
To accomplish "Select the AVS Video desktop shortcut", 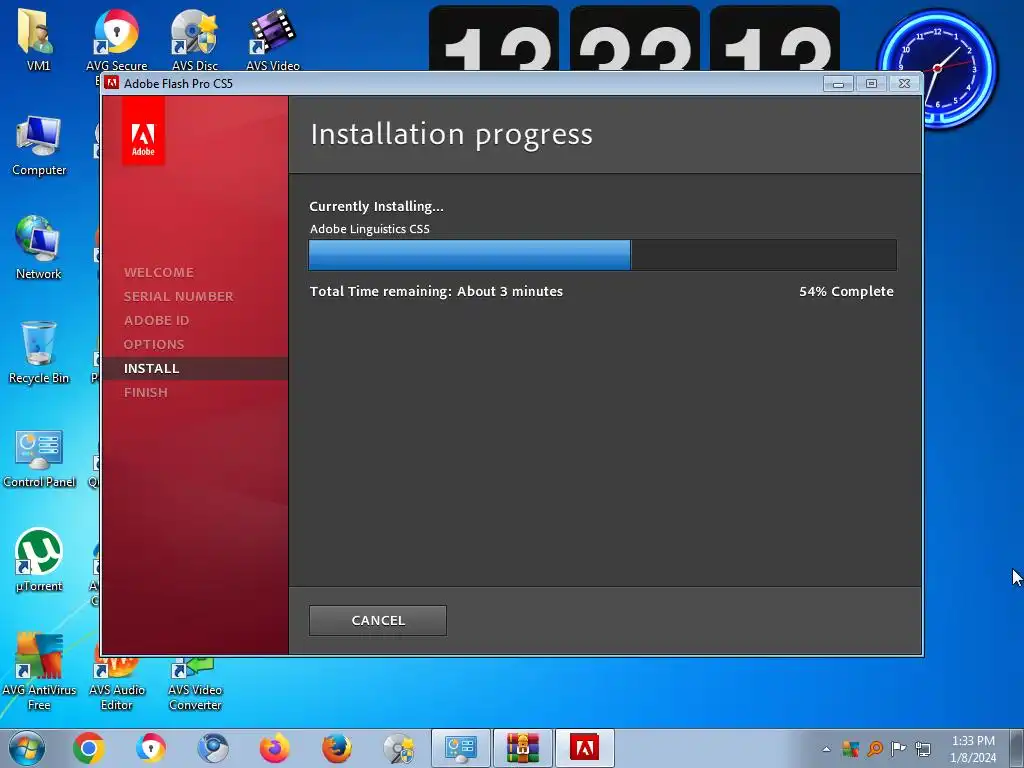I will (273, 39).
